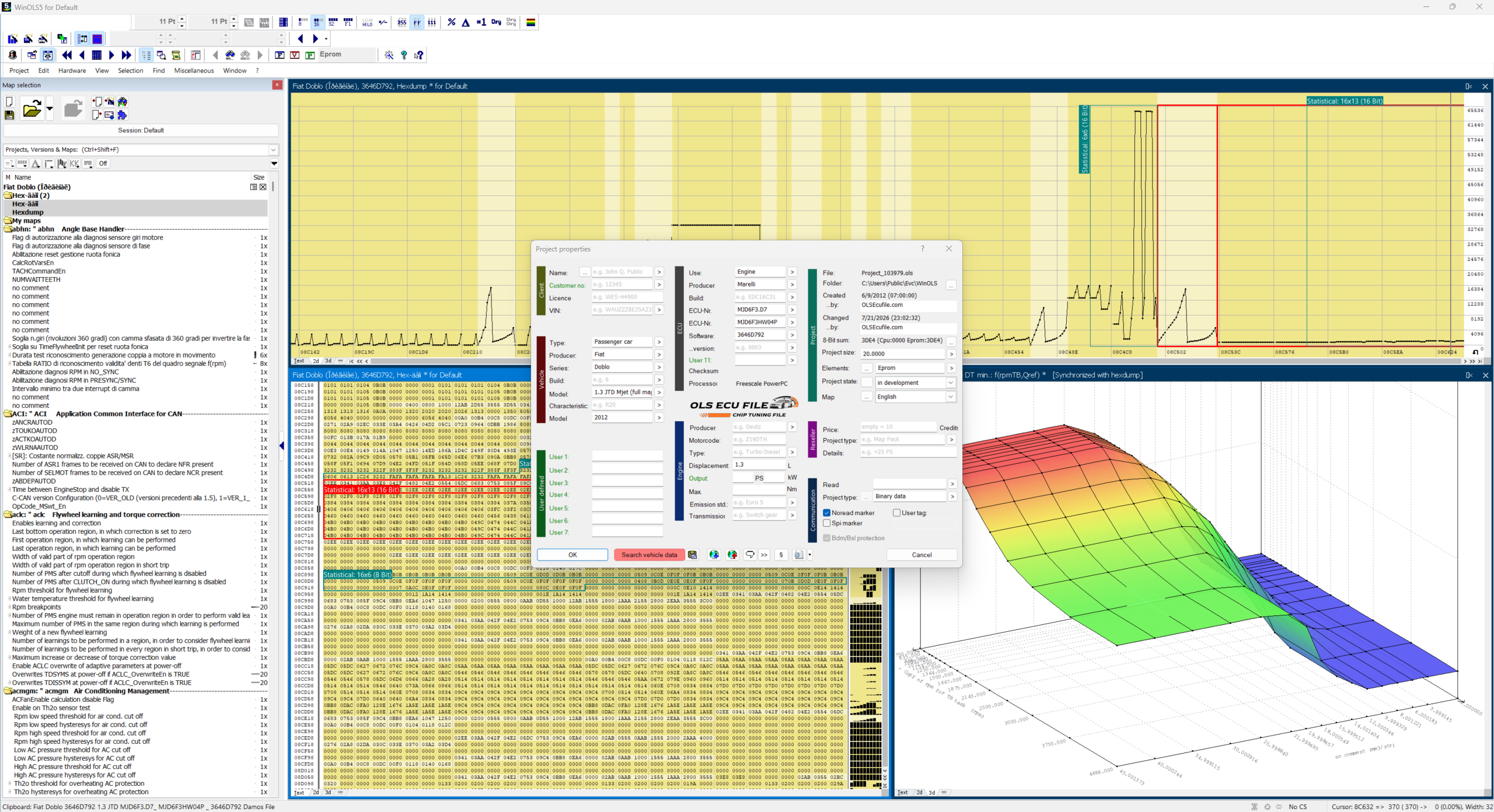
Task: Click the comment speech bubble icon
Action: 750,555
